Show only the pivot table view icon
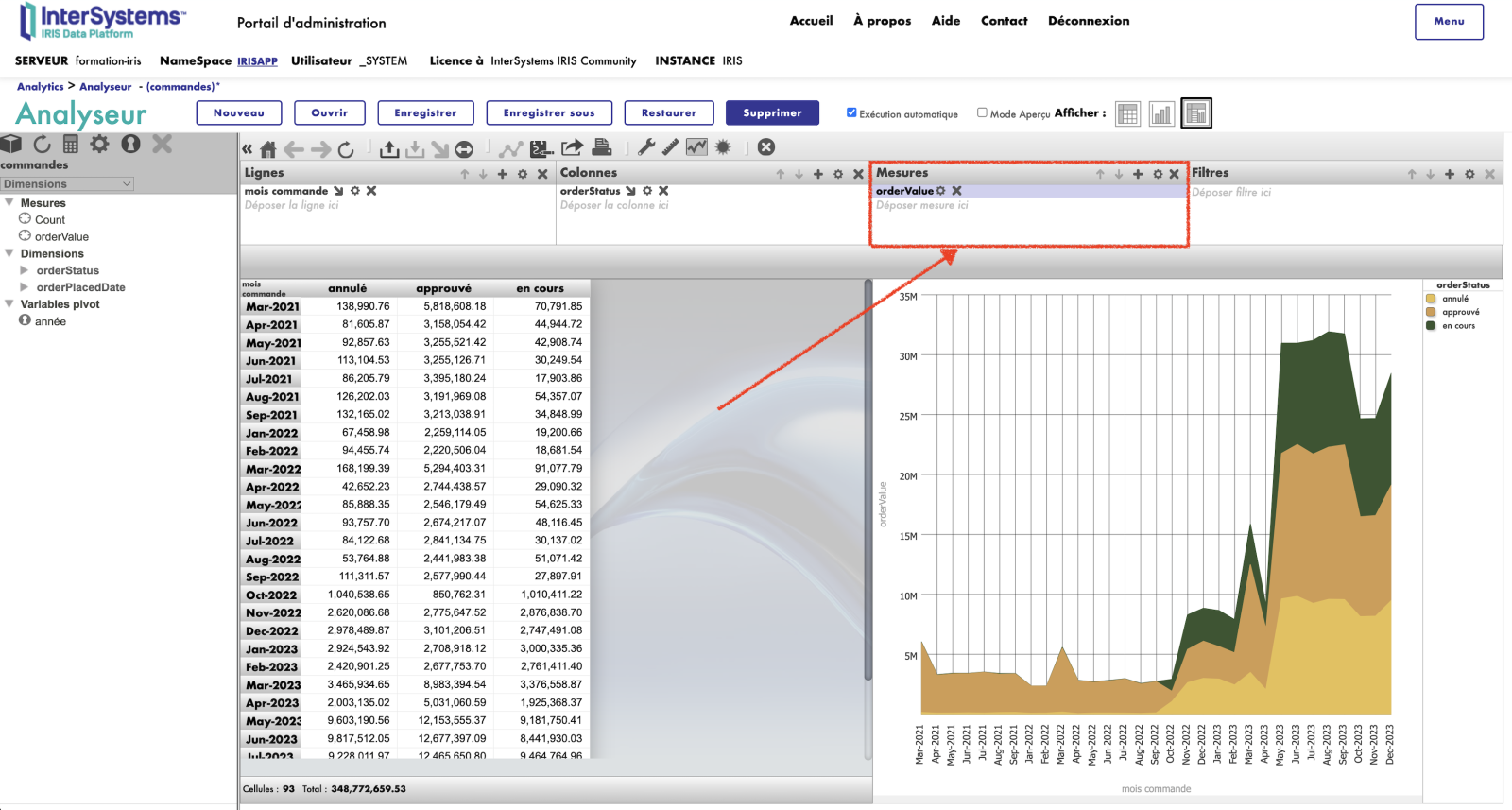This screenshot has width=1512, height=810. tap(1127, 114)
